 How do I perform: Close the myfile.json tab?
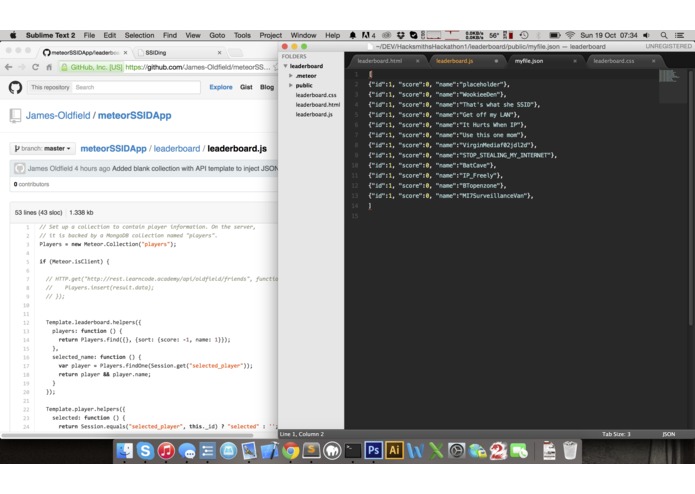(x=575, y=61)
